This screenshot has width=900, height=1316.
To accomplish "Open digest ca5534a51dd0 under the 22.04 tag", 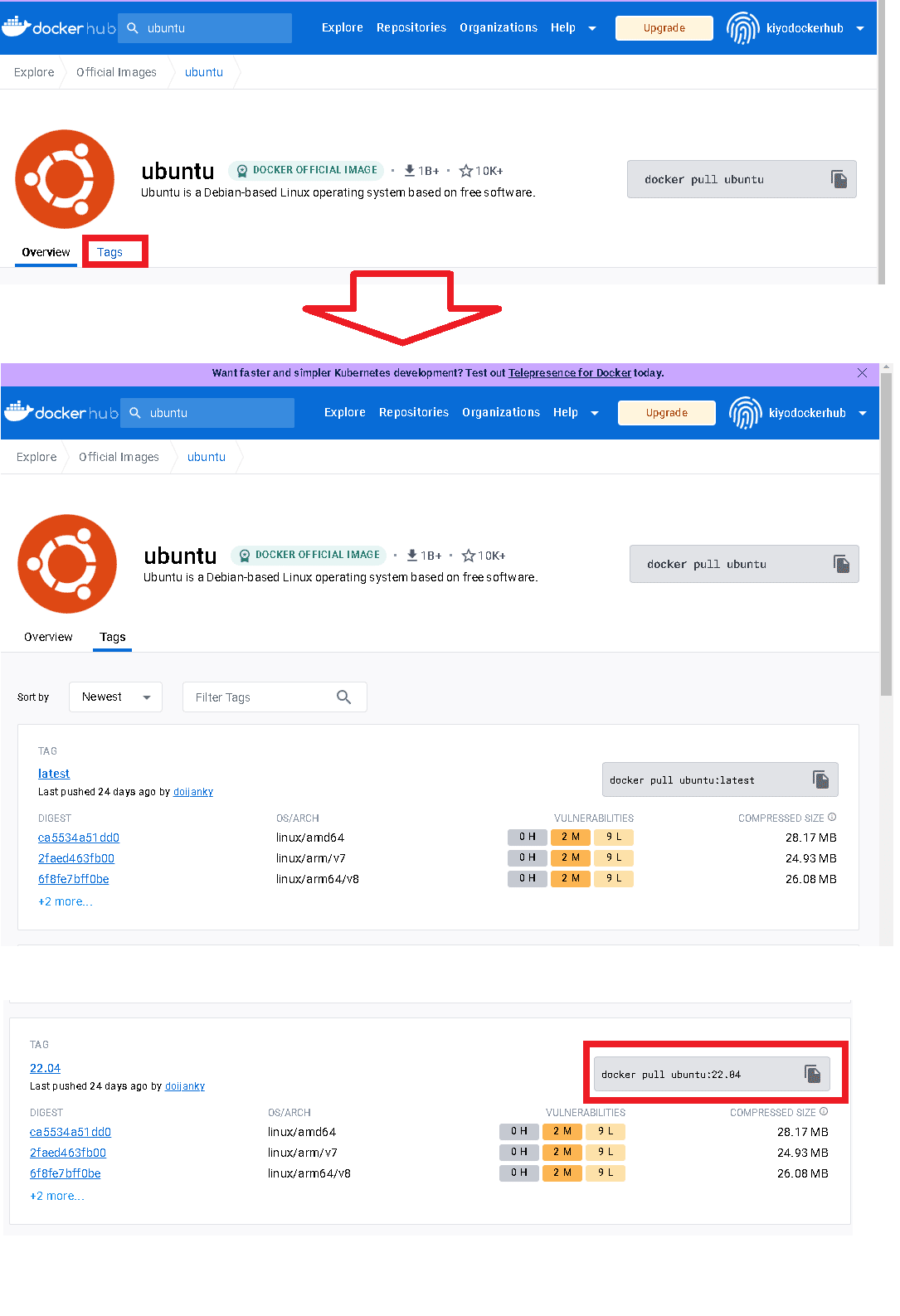I will (x=71, y=1132).
